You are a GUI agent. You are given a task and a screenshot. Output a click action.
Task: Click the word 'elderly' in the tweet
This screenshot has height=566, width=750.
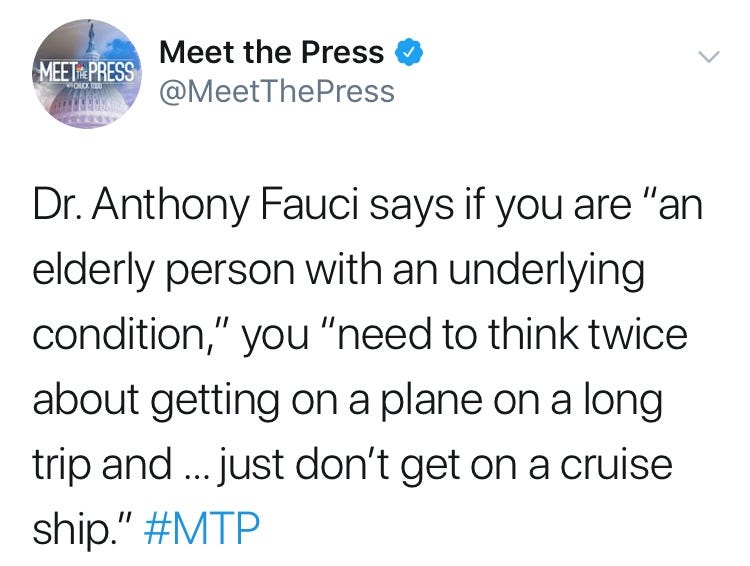click(x=93, y=272)
